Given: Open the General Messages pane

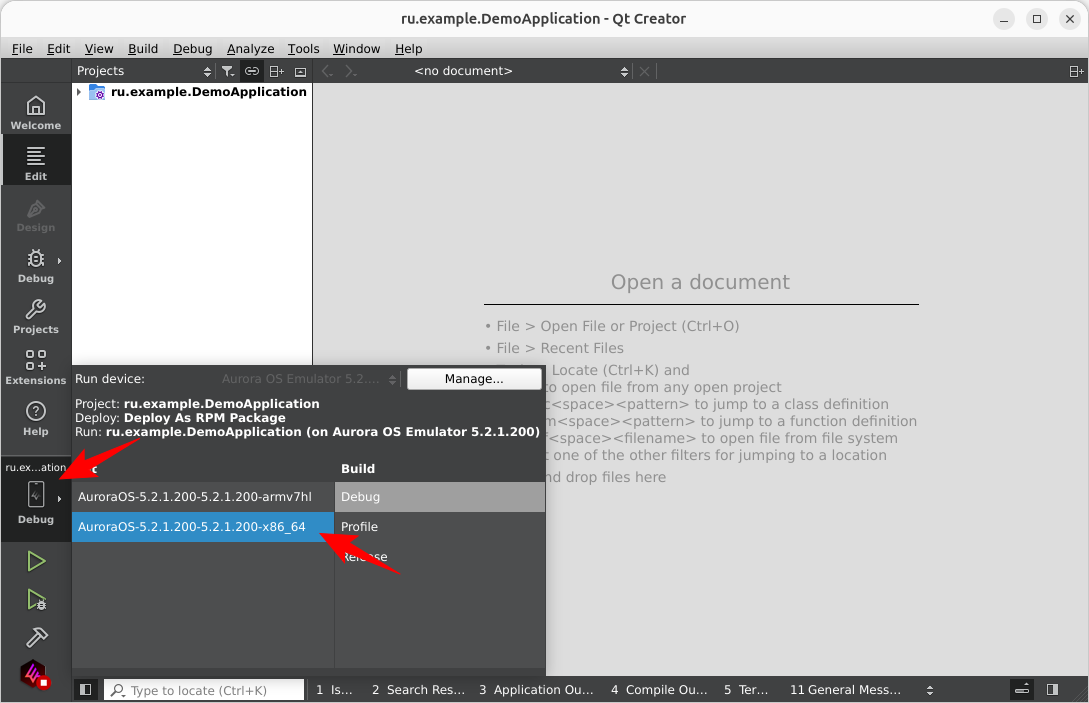Looking at the screenshot, I should click(845, 690).
